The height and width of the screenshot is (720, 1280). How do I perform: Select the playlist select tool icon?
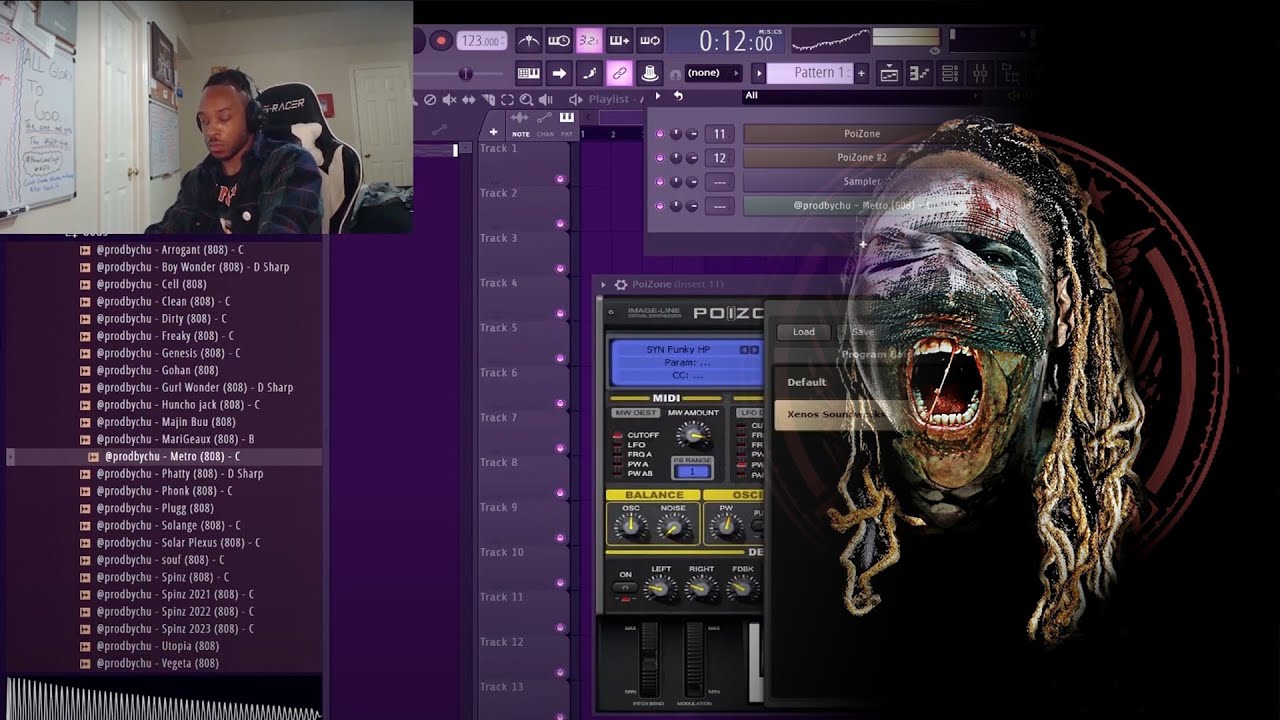507,99
